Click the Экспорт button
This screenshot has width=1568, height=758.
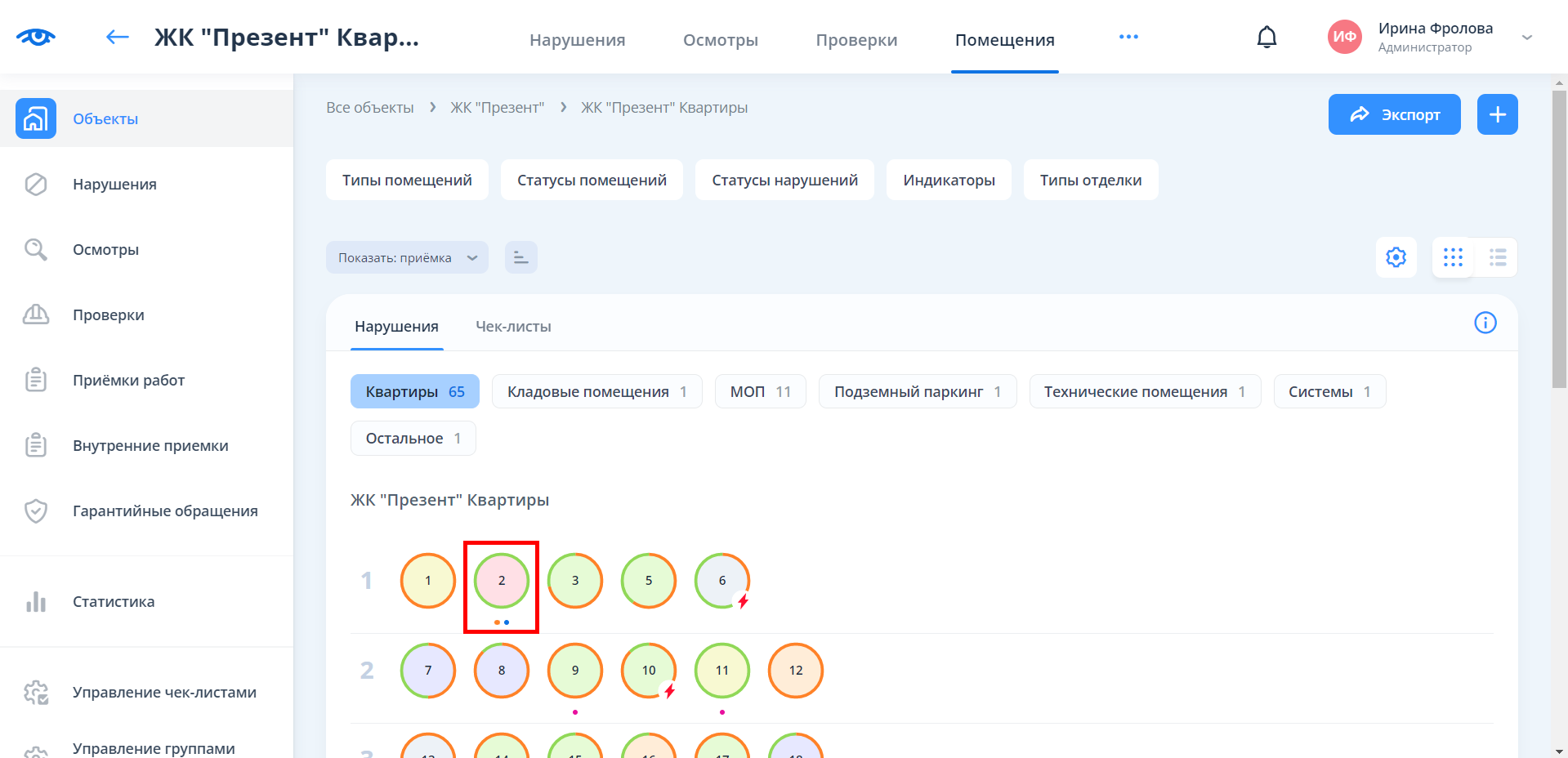pos(1394,114)
